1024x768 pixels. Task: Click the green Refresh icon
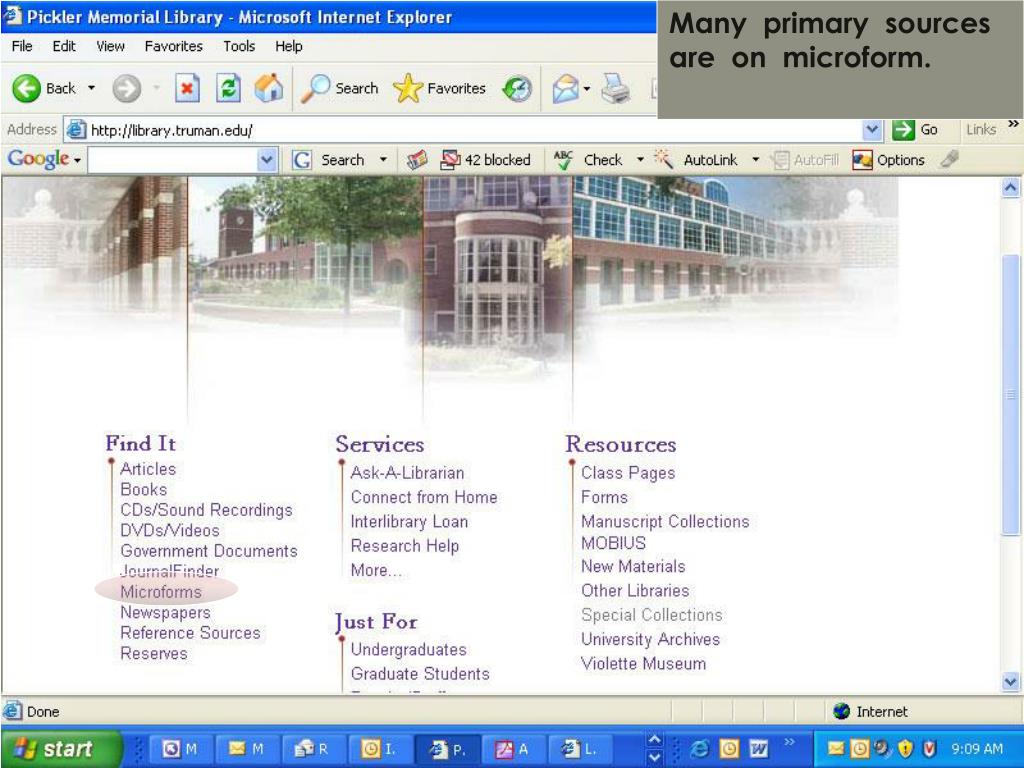tap(229, 88)
